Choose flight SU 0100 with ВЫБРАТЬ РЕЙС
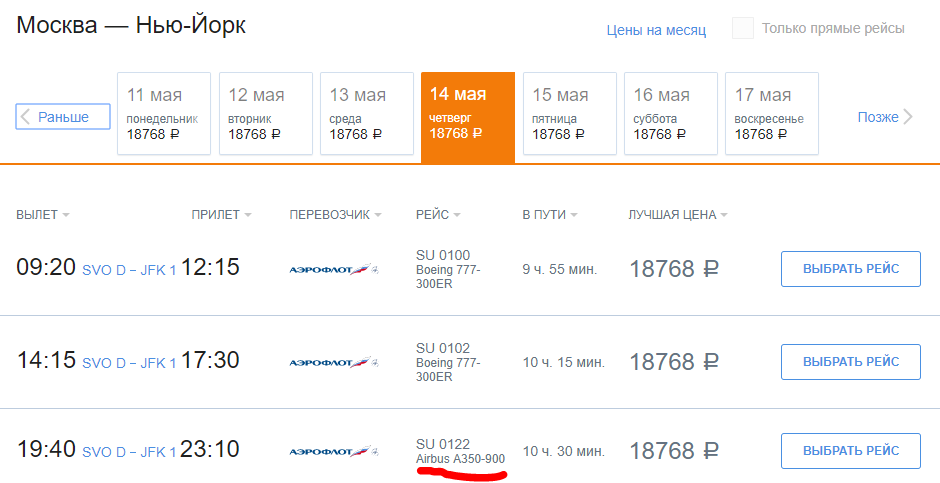940x483 pixels. (x=851, y=269)
